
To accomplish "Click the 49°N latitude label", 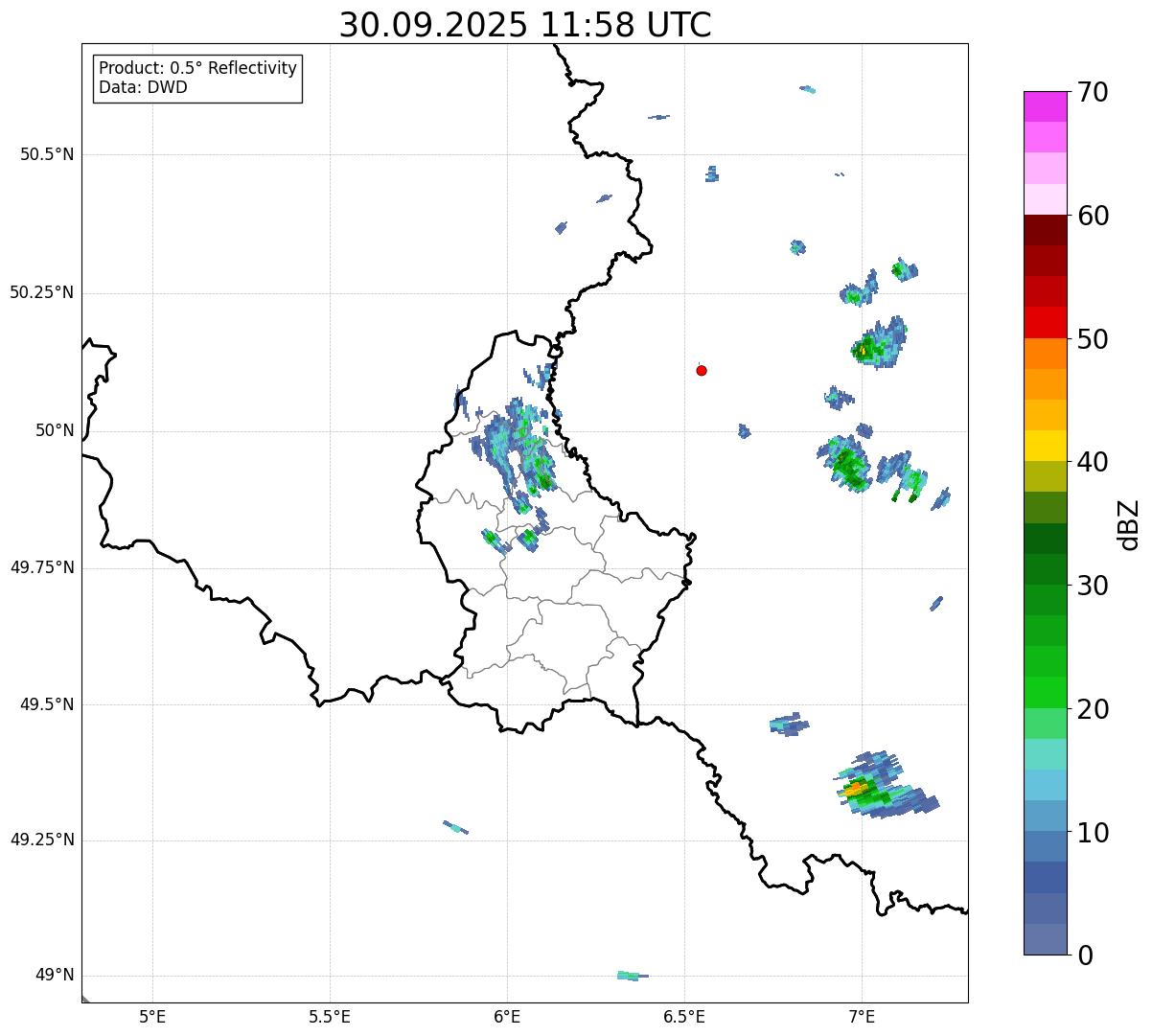I will pos(55,975).
